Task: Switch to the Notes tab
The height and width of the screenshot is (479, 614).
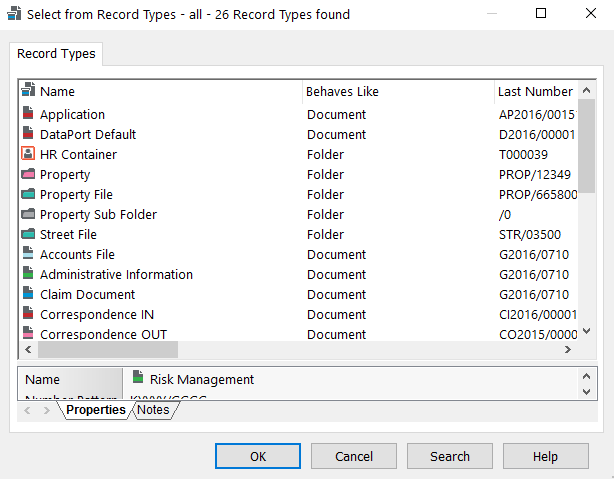Action: point(153,410)
